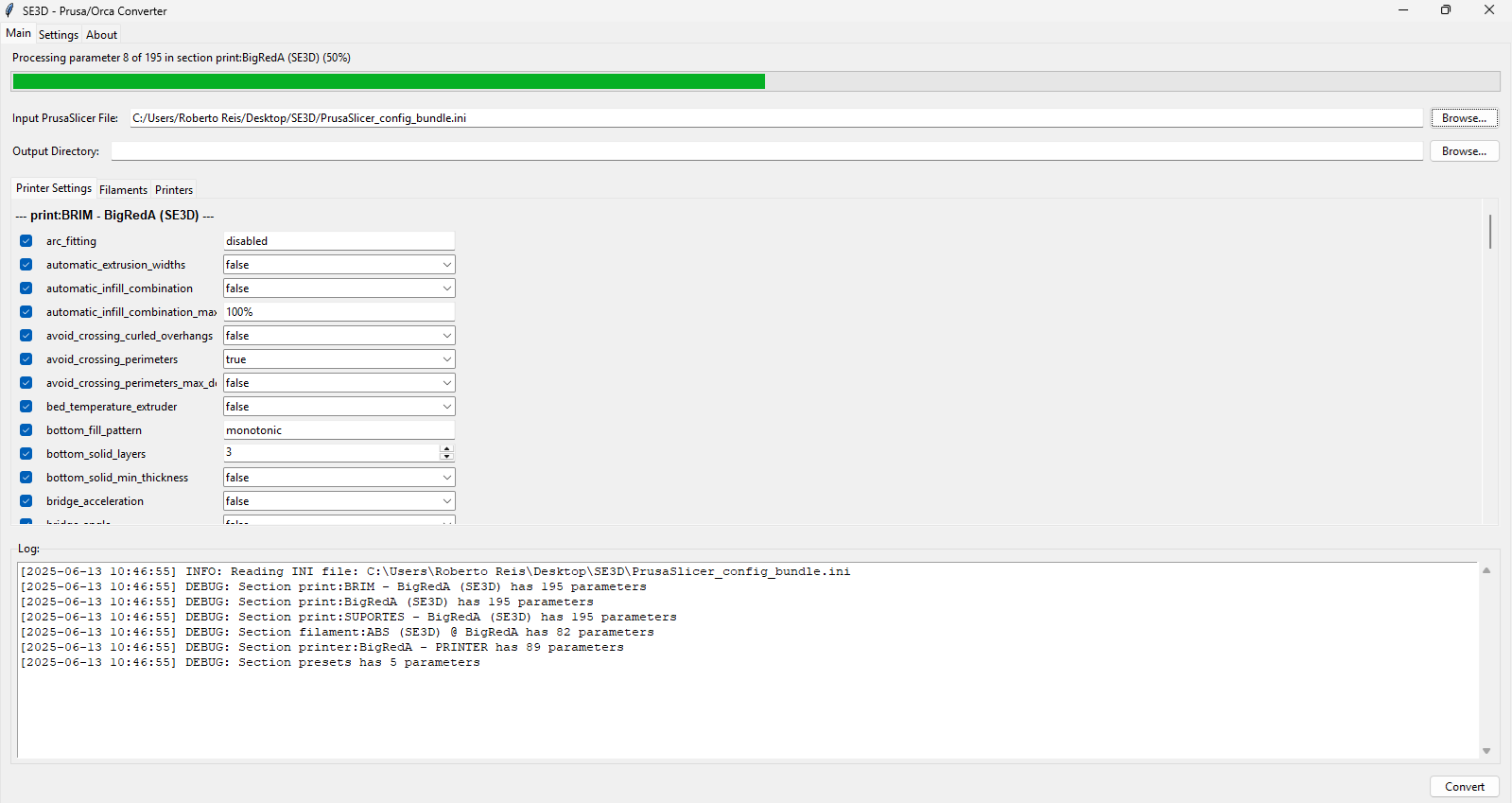The height and width of the screenshot is (803, 1512).
Task: Uncheck bottom_fill_pattern parameter
Action: (26, 430)
